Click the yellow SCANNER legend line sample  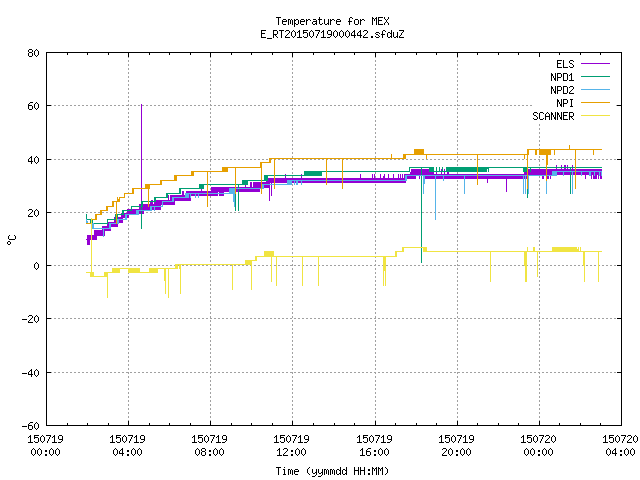[x=595, y=116]
